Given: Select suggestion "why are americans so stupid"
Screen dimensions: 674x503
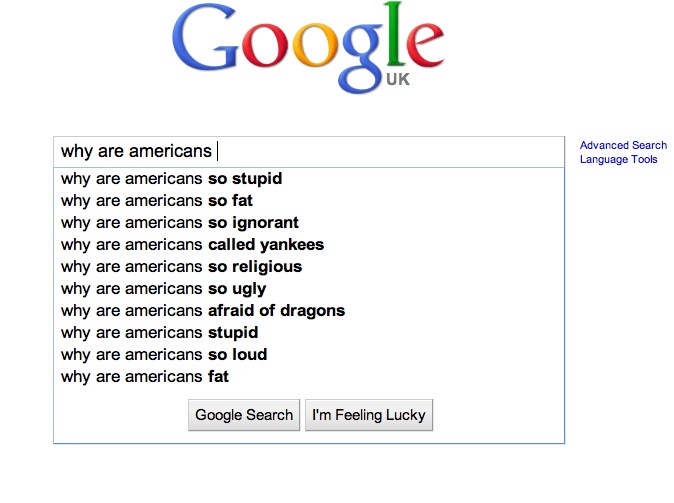Looking at the screenshot, I should pyautogui.click(x=171, y=179).
